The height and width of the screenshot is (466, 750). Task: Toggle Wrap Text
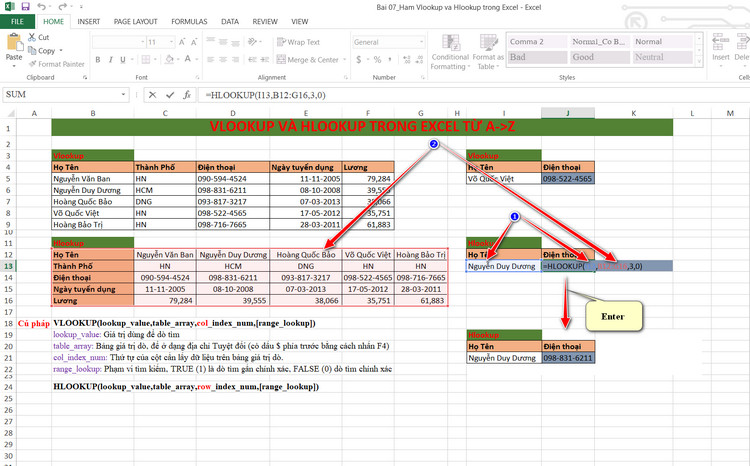(x=298, y=42)
